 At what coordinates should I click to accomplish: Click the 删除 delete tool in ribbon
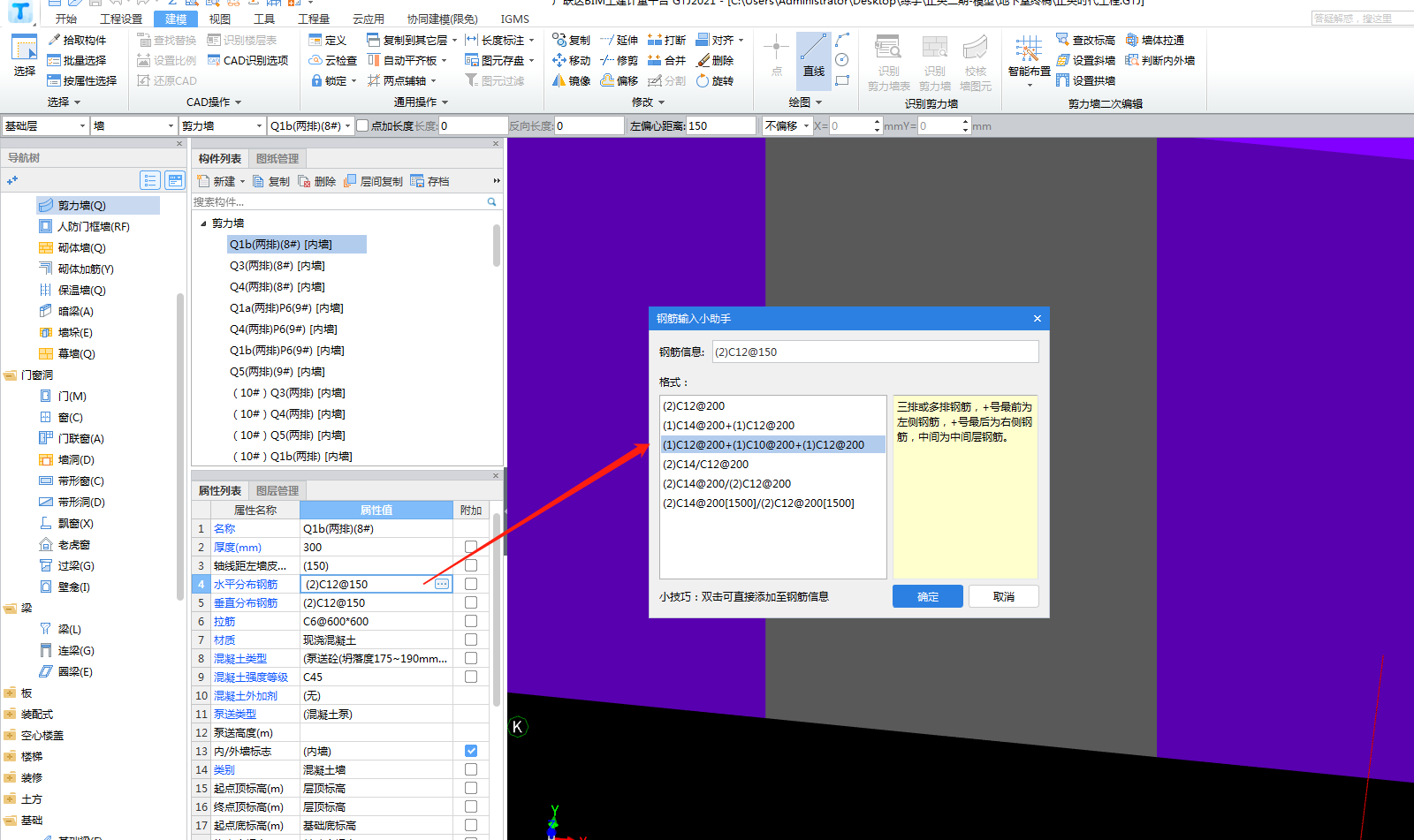[x=715, y=60]
